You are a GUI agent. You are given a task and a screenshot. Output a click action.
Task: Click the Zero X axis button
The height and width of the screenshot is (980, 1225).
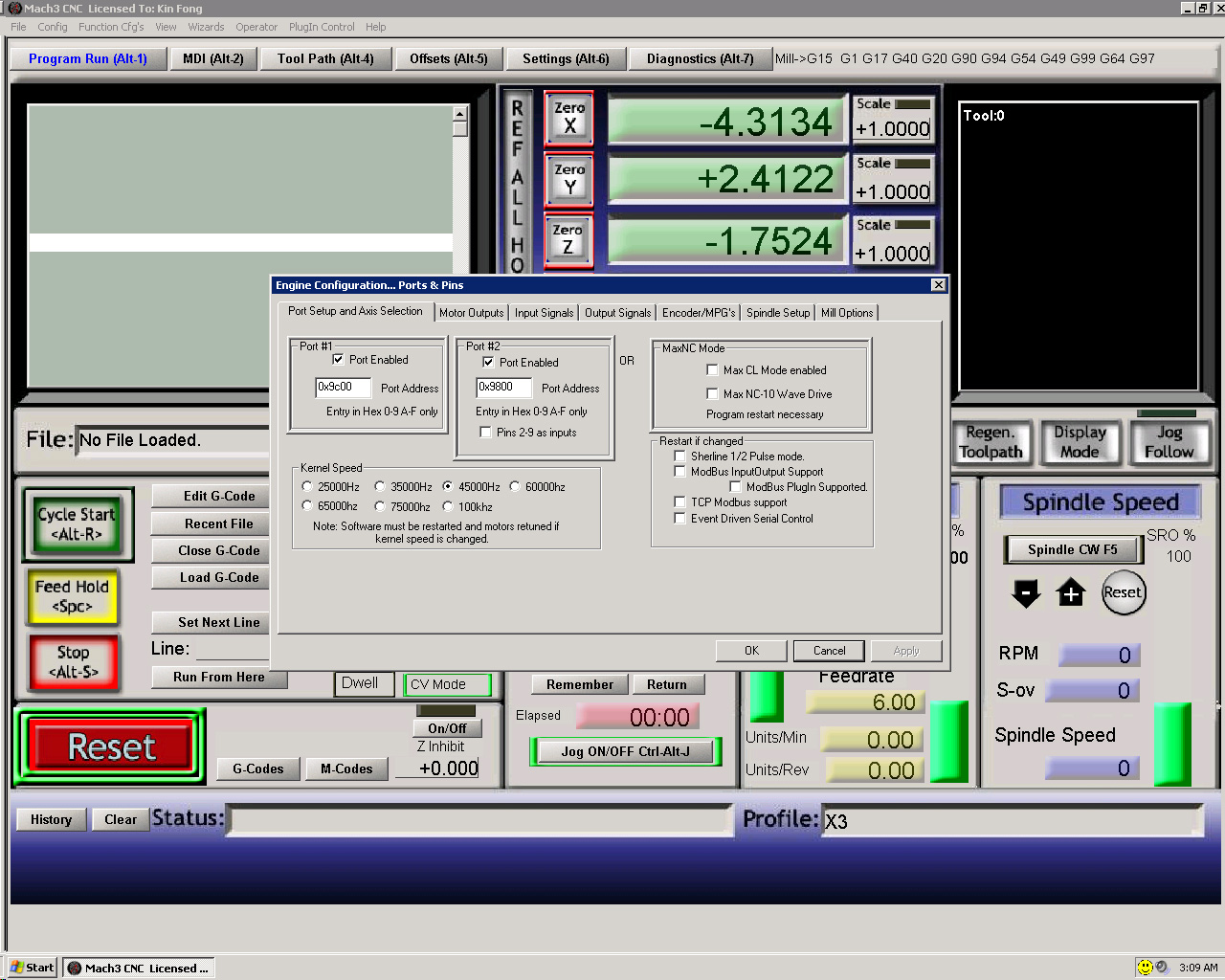click(x=569, y=118)
